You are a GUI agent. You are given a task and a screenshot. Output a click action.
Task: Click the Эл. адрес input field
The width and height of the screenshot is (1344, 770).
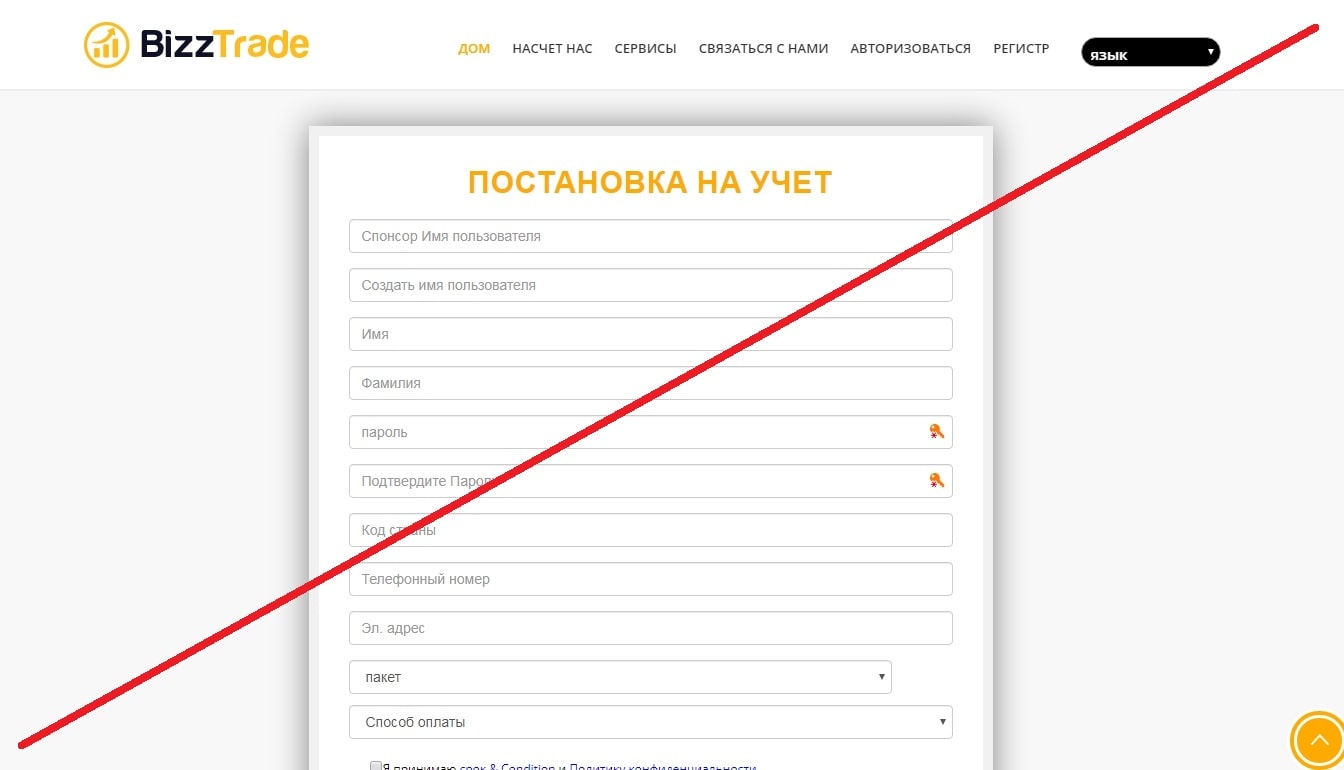tap(650, 628)
